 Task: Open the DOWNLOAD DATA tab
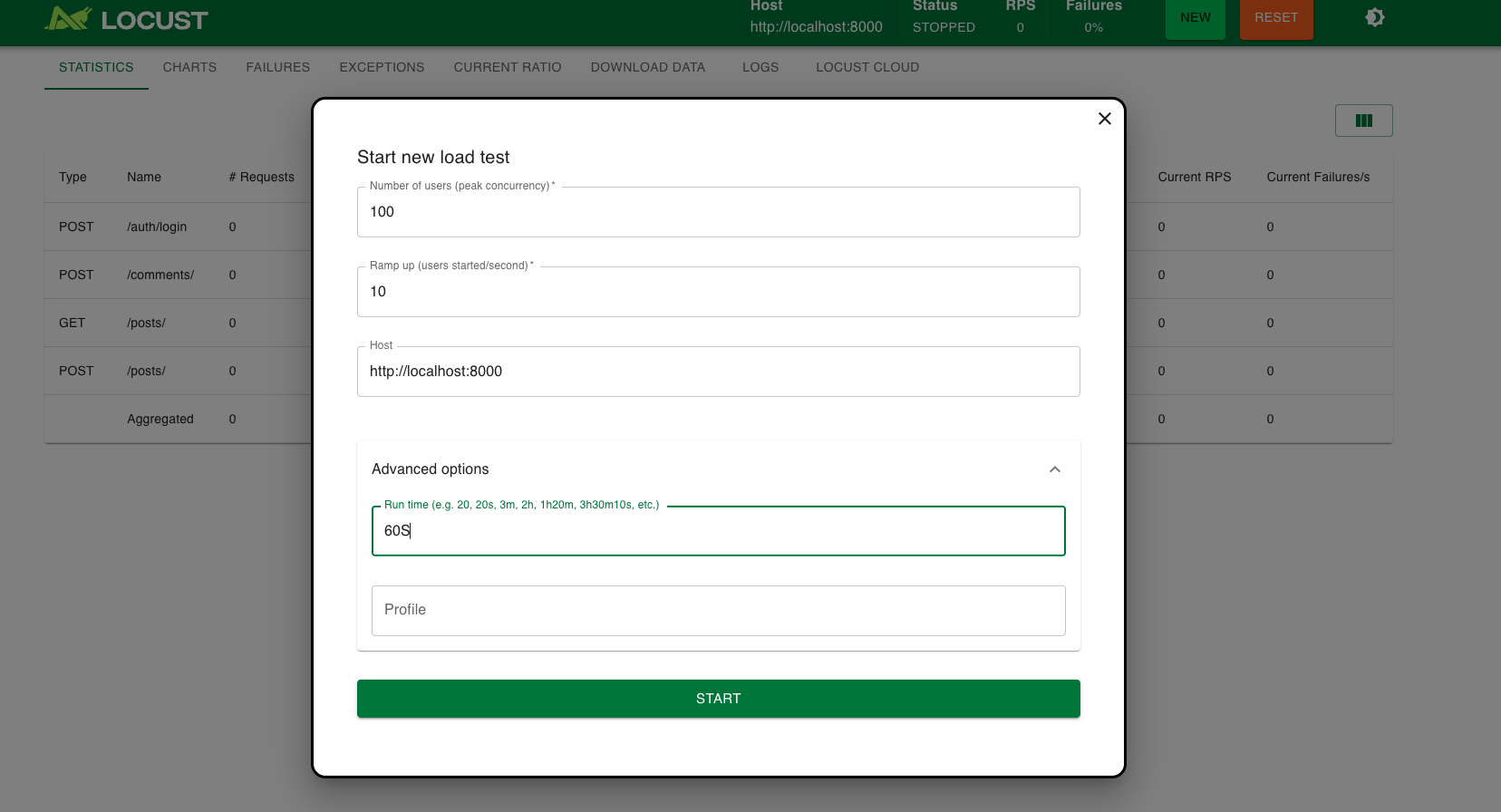click(647, 67)
